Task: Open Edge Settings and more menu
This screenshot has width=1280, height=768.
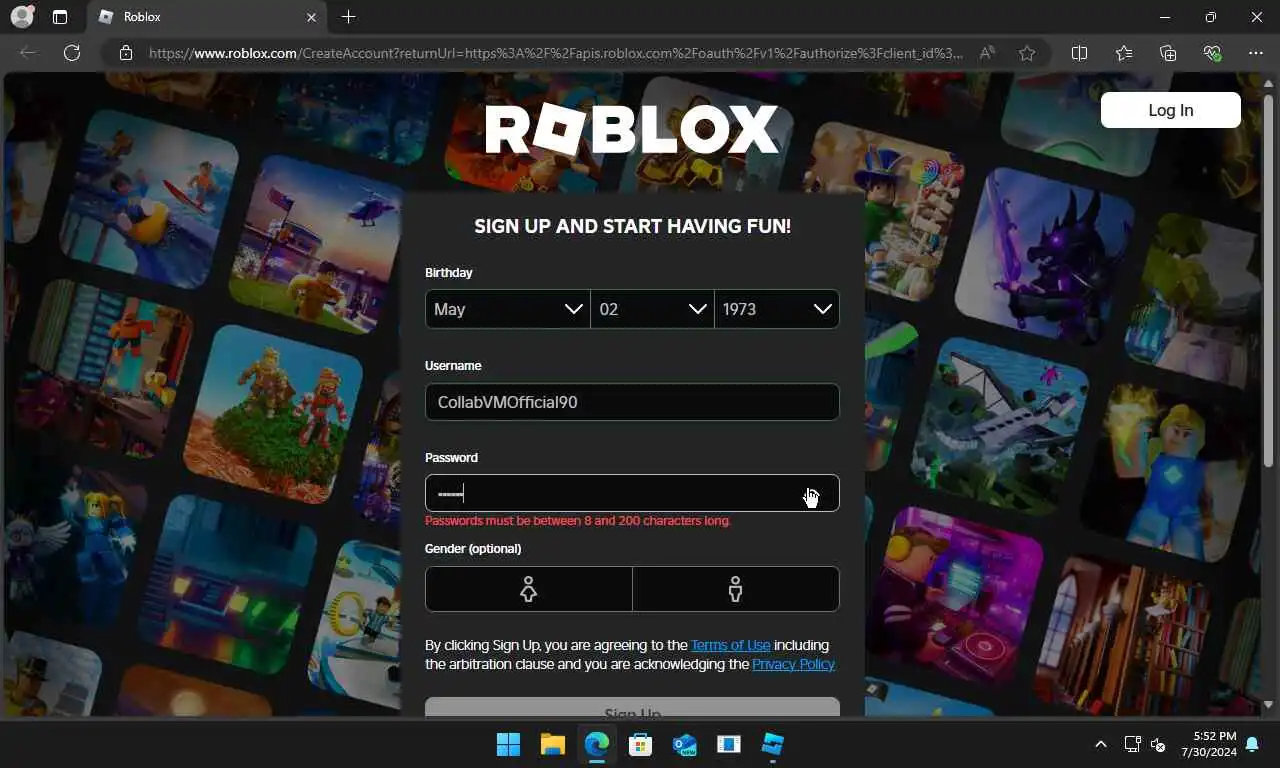Action: pos(1256,53)
